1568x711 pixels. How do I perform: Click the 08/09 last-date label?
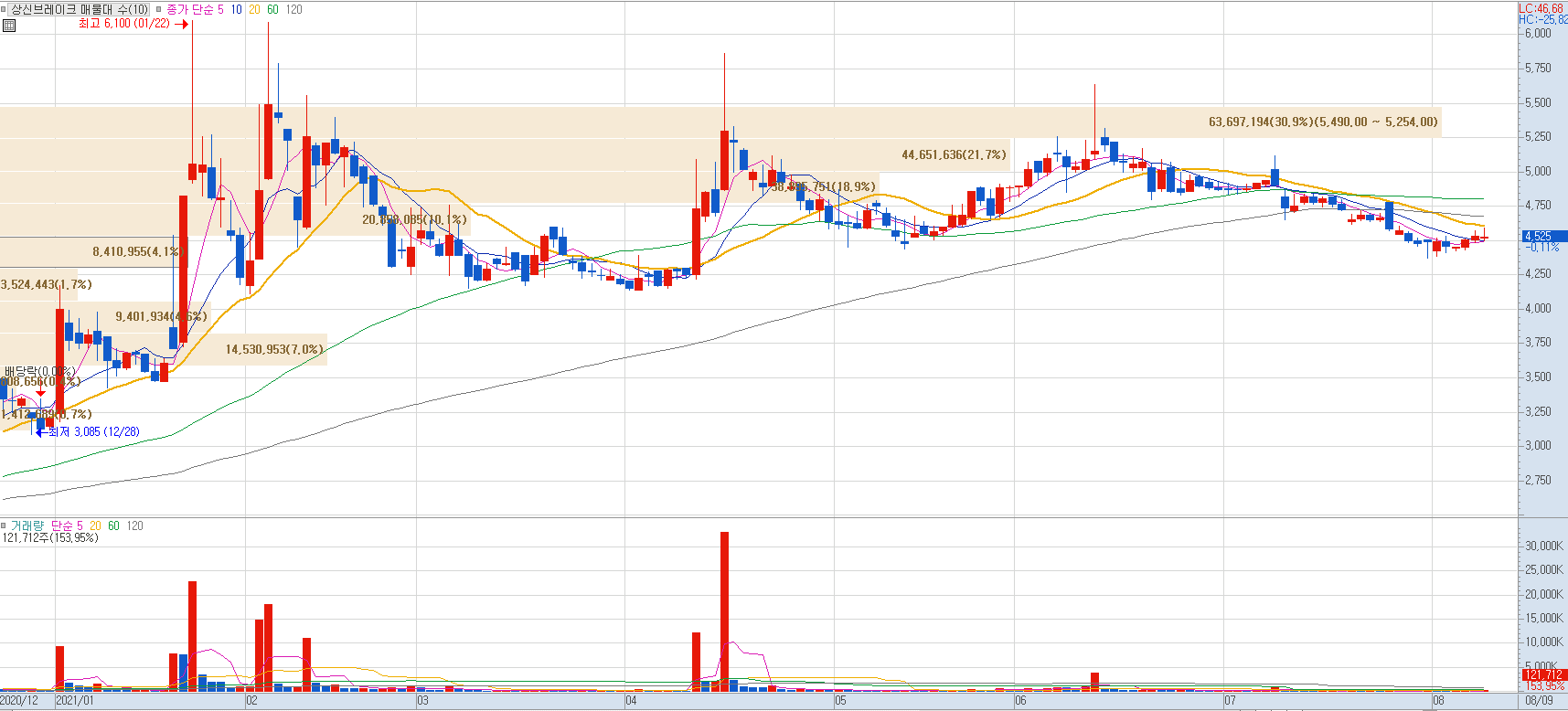(x=1540, y=701)
